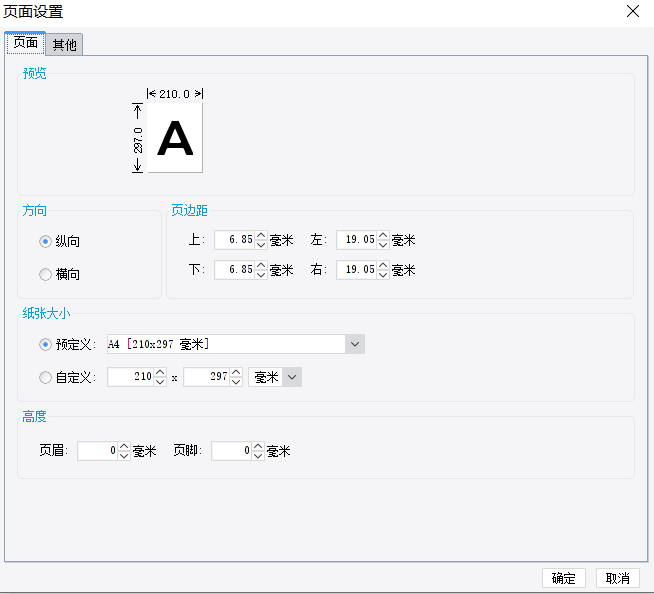Click the 页眉 header height field

(98, 451)
